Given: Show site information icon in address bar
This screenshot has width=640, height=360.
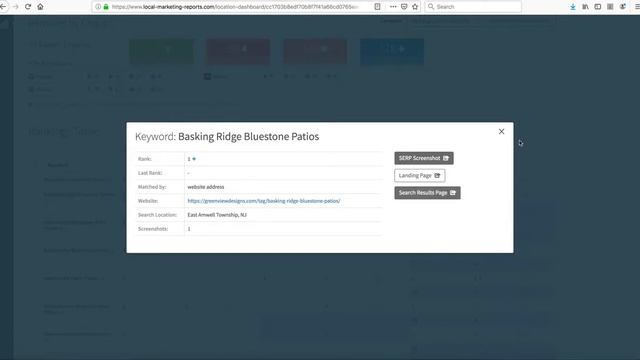Looking at the screenshot, I should point(98,7).
